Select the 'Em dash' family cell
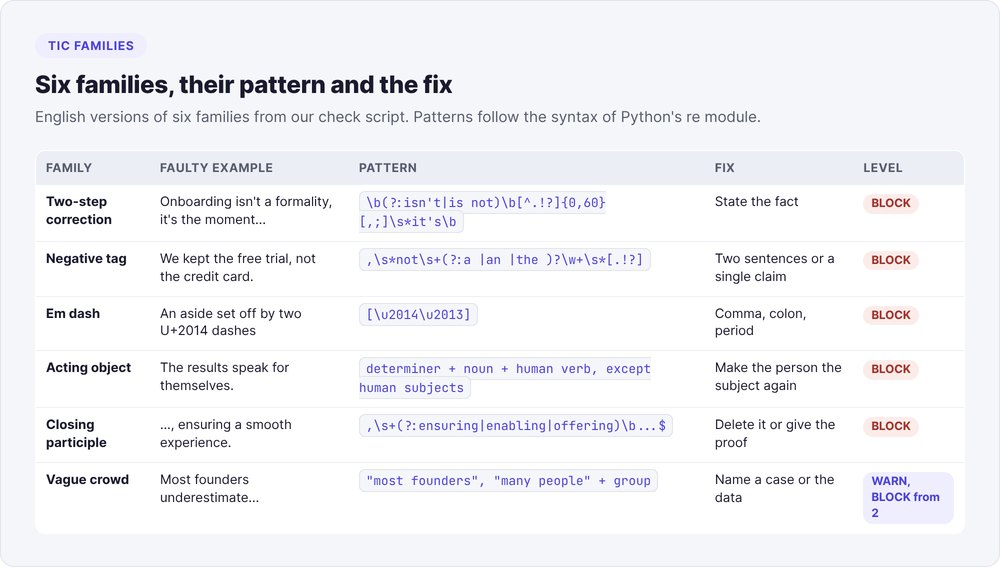The image size is (1000, 567). (x=73, y=313)
